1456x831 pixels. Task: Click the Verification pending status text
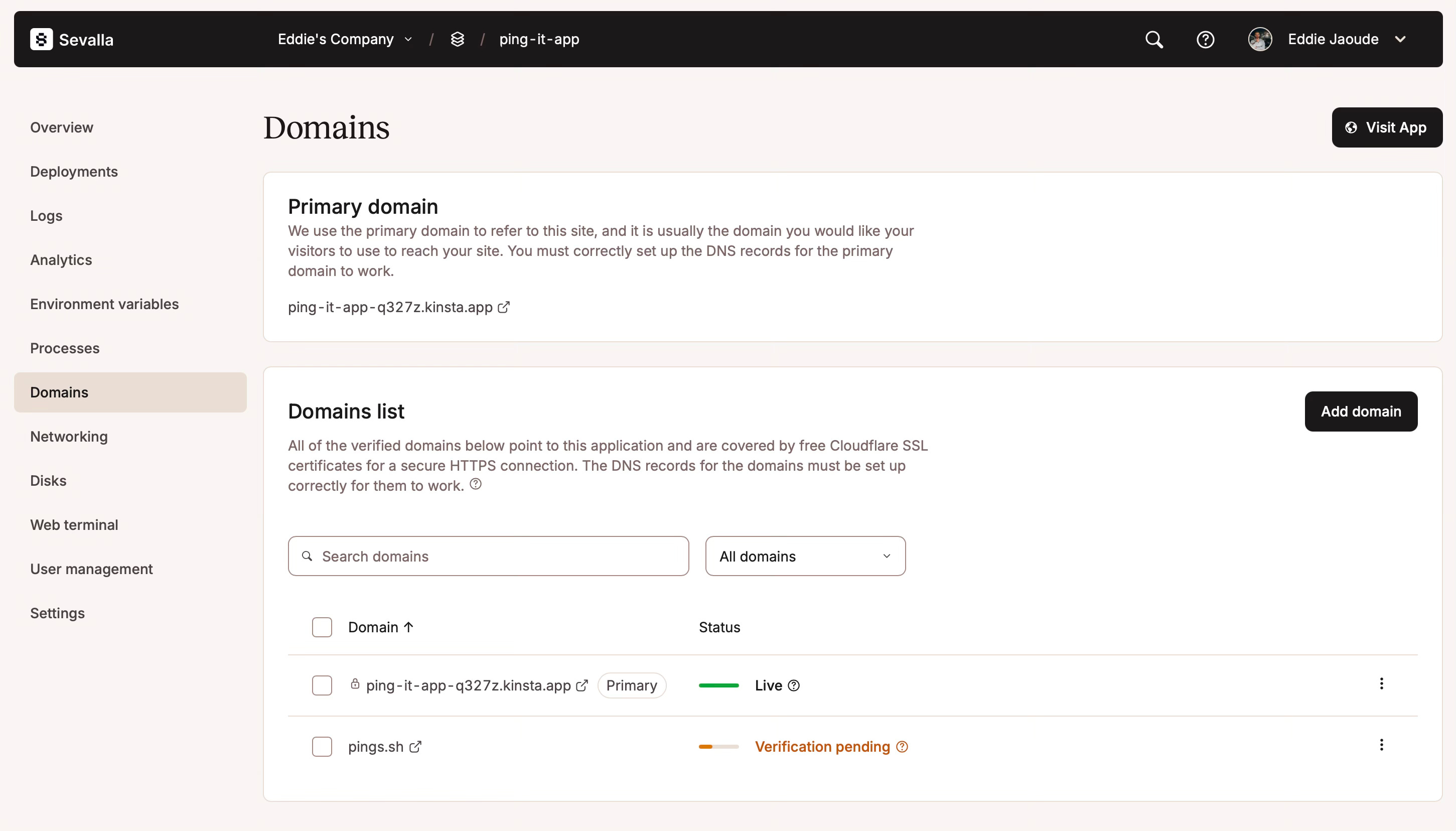[822, 747]
